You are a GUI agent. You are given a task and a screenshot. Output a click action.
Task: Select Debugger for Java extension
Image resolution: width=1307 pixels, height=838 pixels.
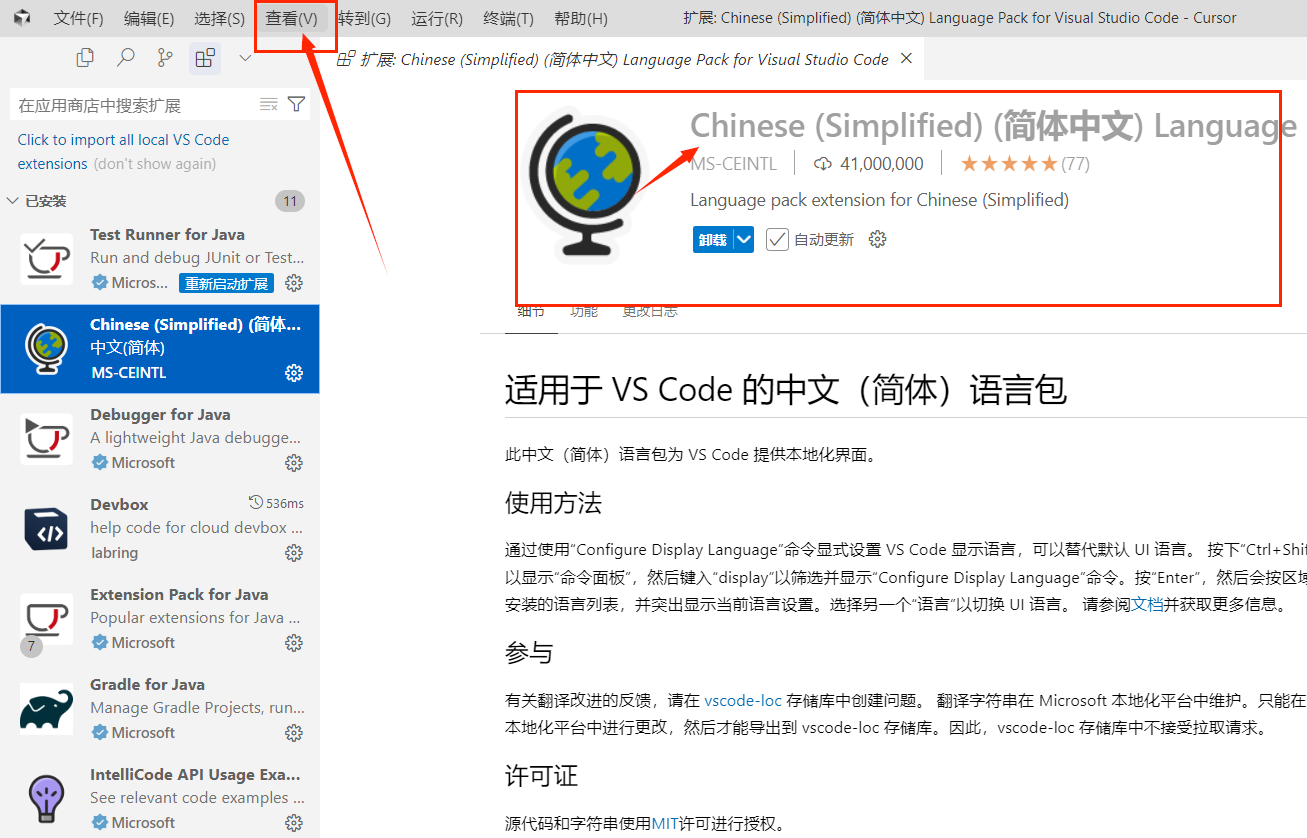click(160, 440)
